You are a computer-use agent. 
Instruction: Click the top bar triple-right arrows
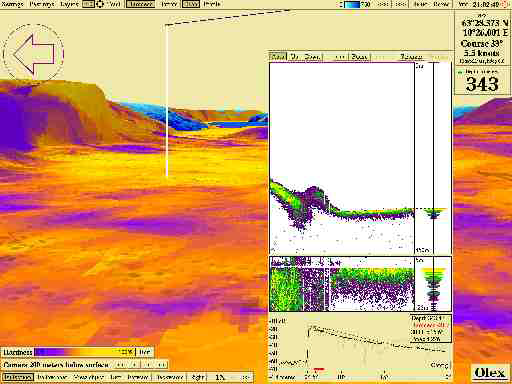pyautogui.click(x=401, y=4)
